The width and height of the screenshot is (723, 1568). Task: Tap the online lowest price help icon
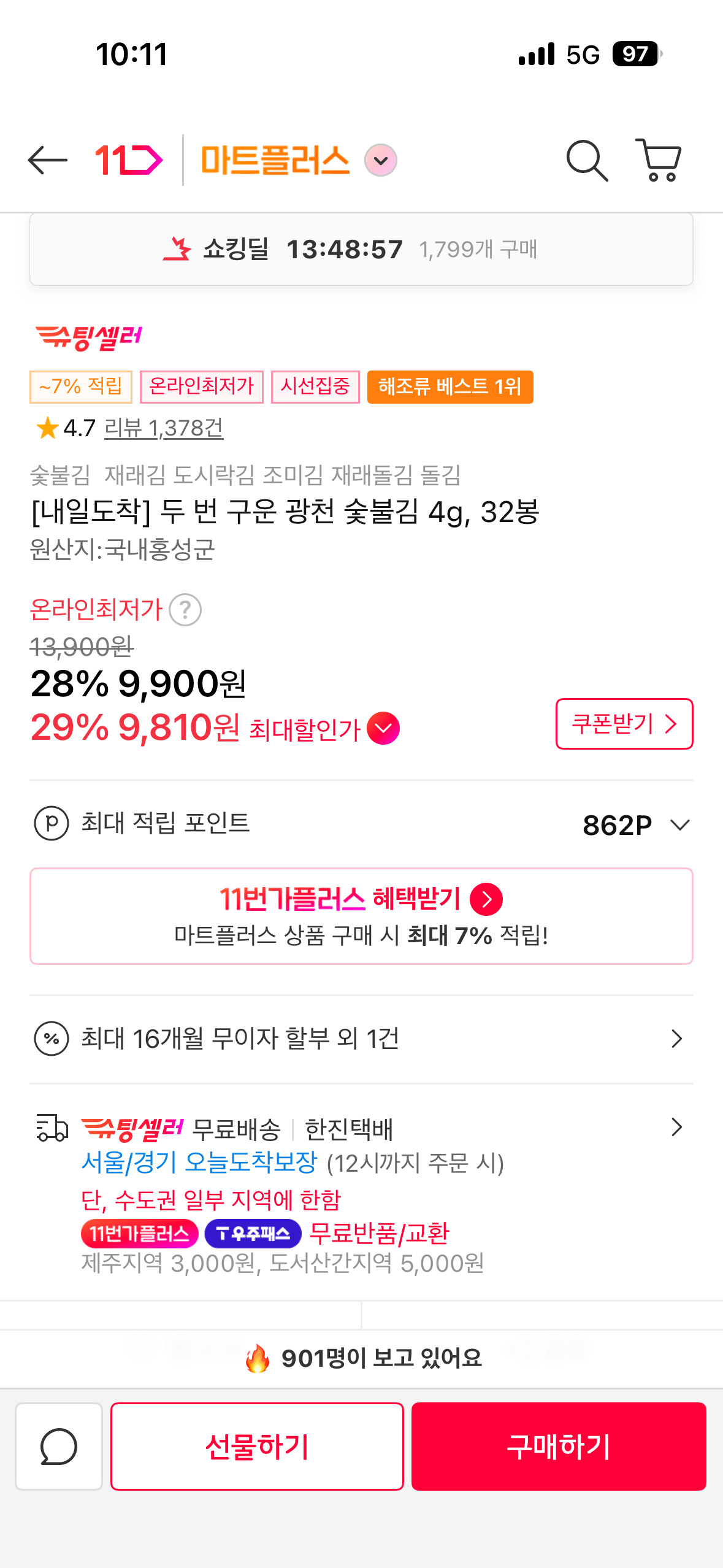pos(185,610)
